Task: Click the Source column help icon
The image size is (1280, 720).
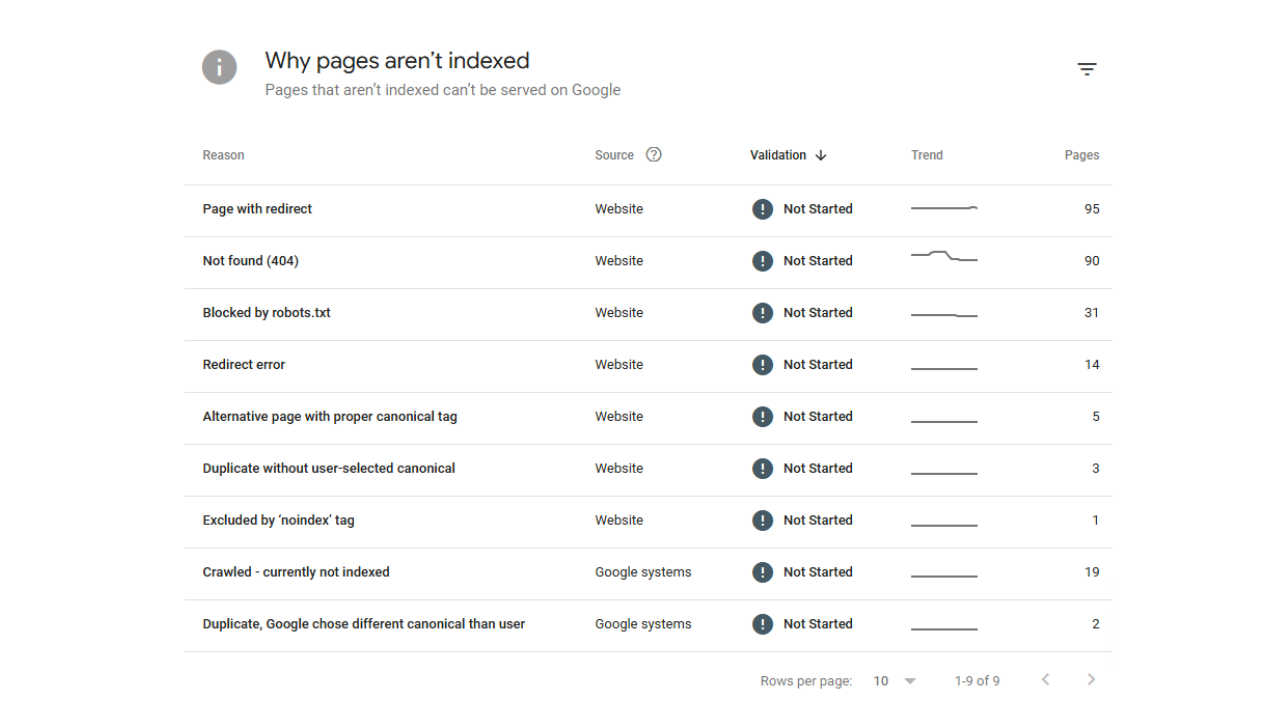Action: coord(654,154)
